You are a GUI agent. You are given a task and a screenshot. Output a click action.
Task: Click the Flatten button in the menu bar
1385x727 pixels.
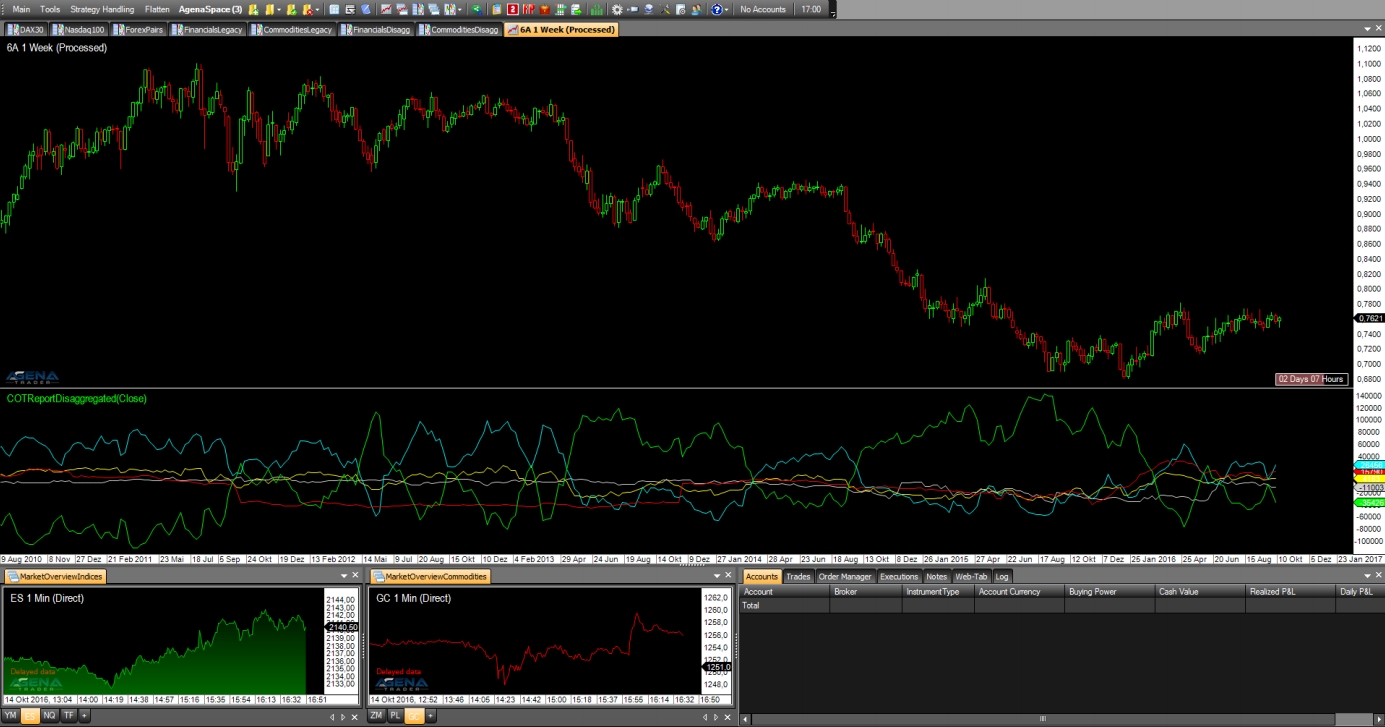click(x=157, y=9)
